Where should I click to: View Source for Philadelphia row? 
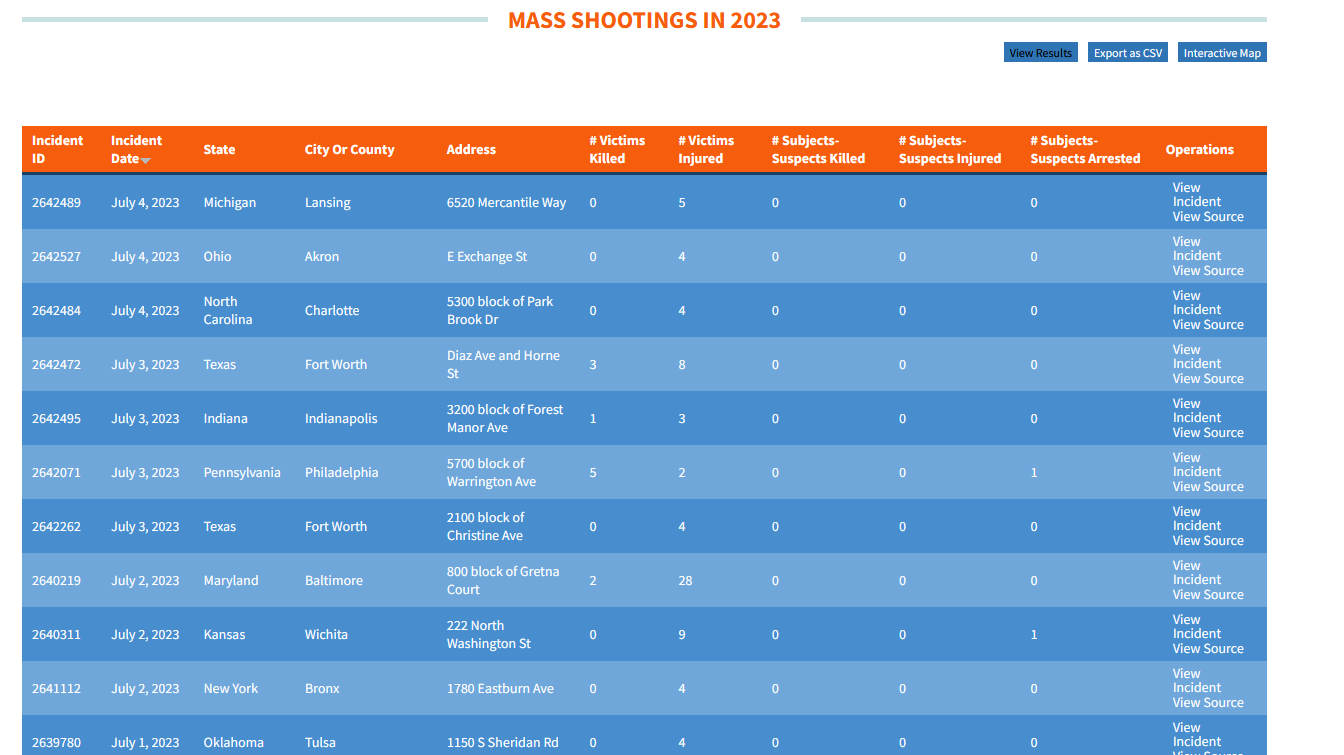(x=1208, y=487)
